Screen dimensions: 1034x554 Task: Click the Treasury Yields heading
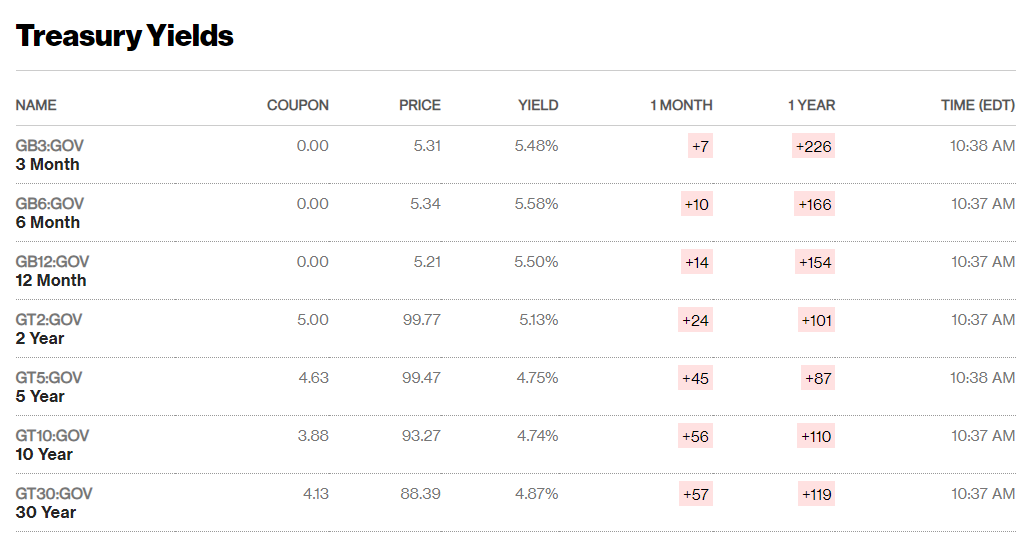tap(125, 36)
